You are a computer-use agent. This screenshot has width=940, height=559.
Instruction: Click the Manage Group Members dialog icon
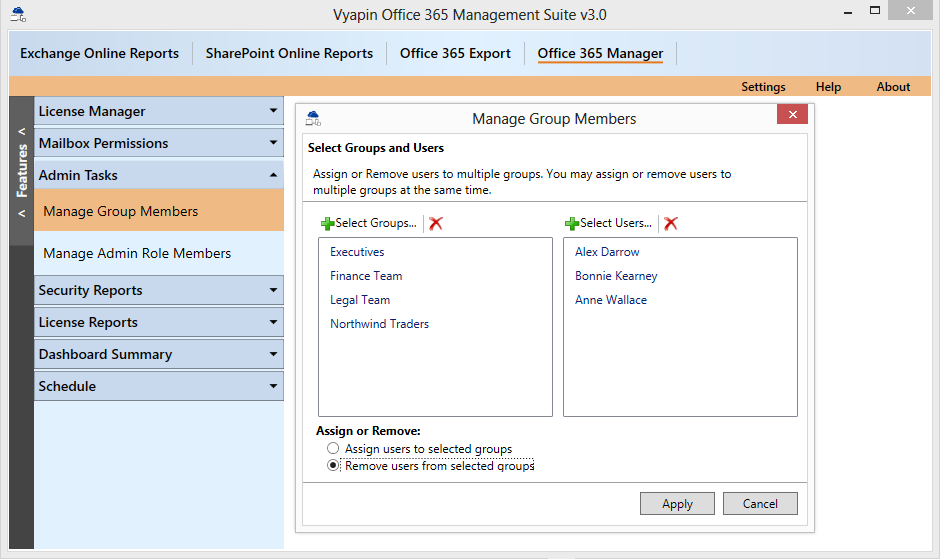[x=313, y=118]
